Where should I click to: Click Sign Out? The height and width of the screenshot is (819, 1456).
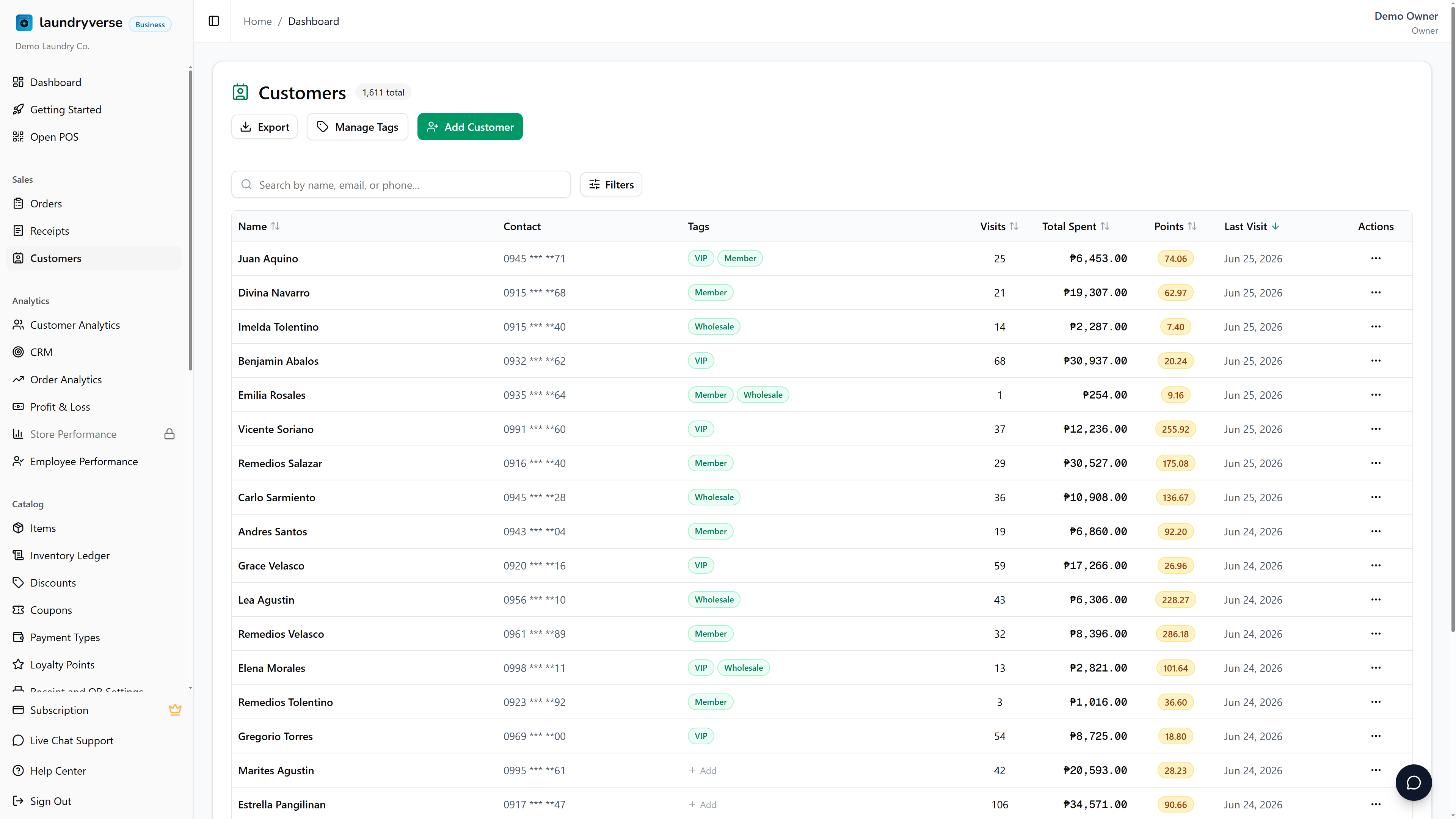[94, 801]
